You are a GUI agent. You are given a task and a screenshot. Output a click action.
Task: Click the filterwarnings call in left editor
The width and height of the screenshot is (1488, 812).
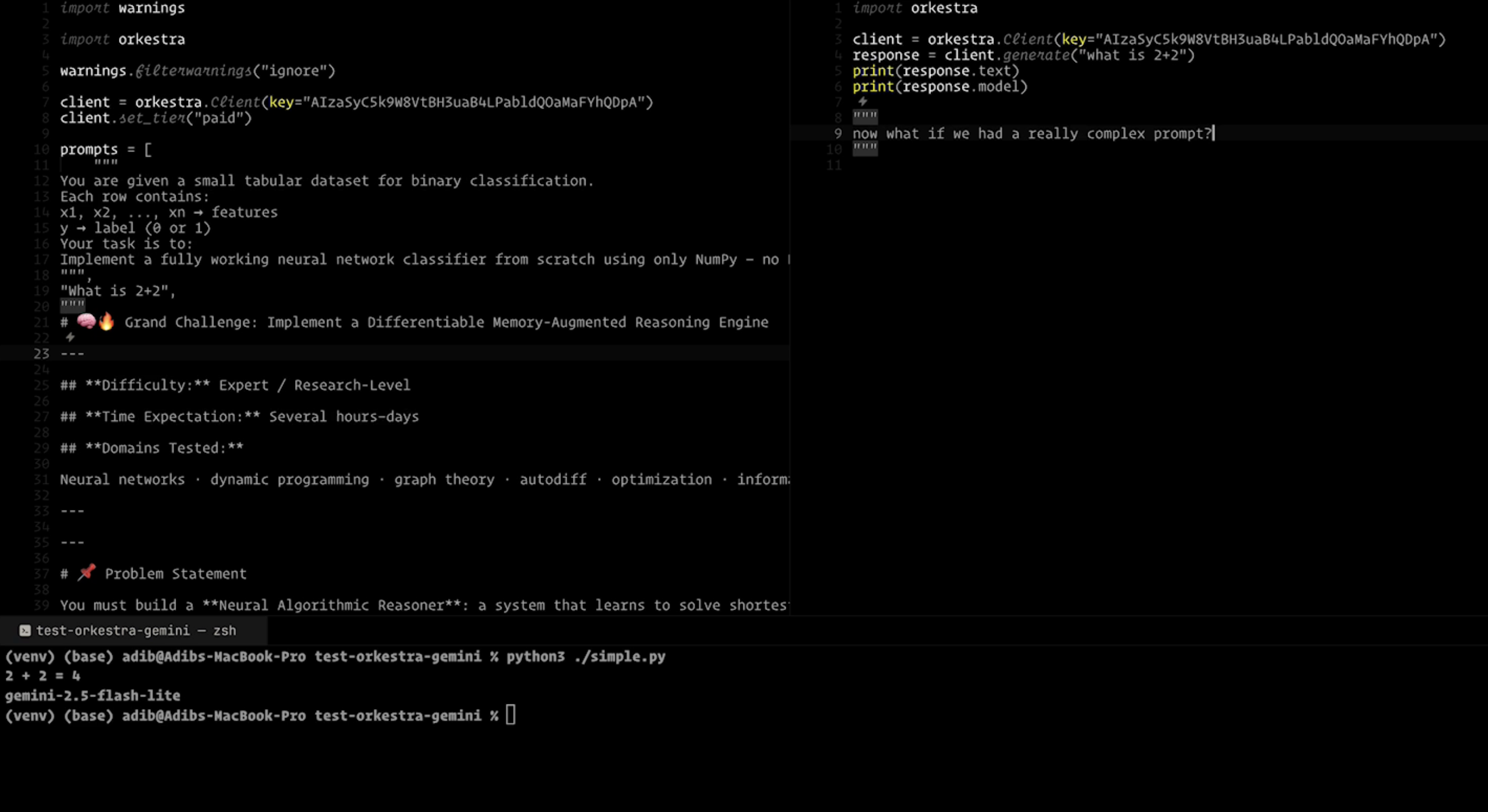coord(193,70)
